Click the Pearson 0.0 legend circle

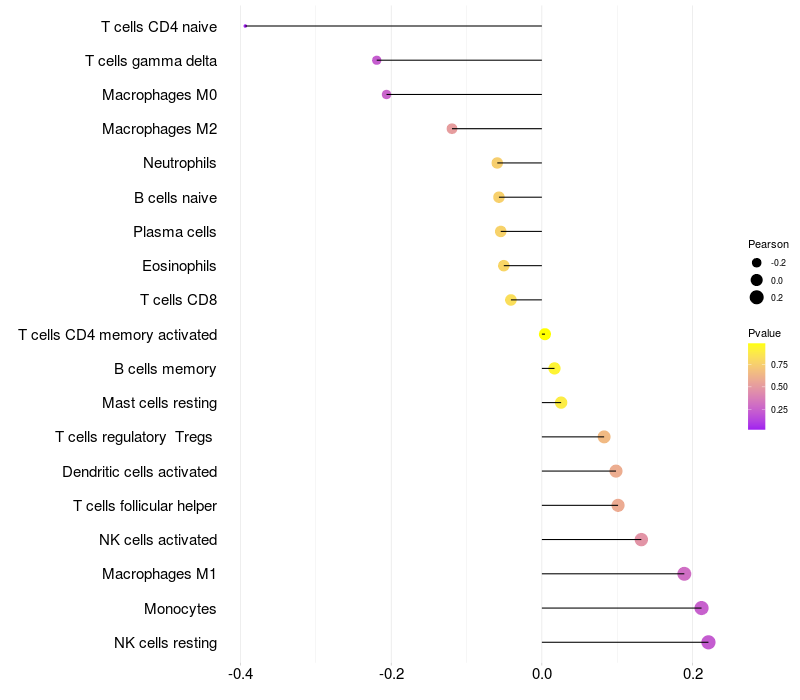pos(757,280)
